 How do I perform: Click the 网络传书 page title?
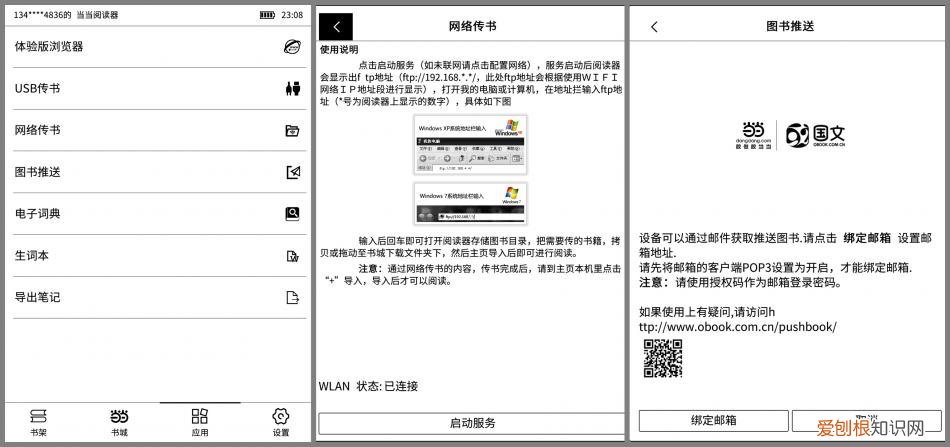pyautogui.click(x=473, y=26)
